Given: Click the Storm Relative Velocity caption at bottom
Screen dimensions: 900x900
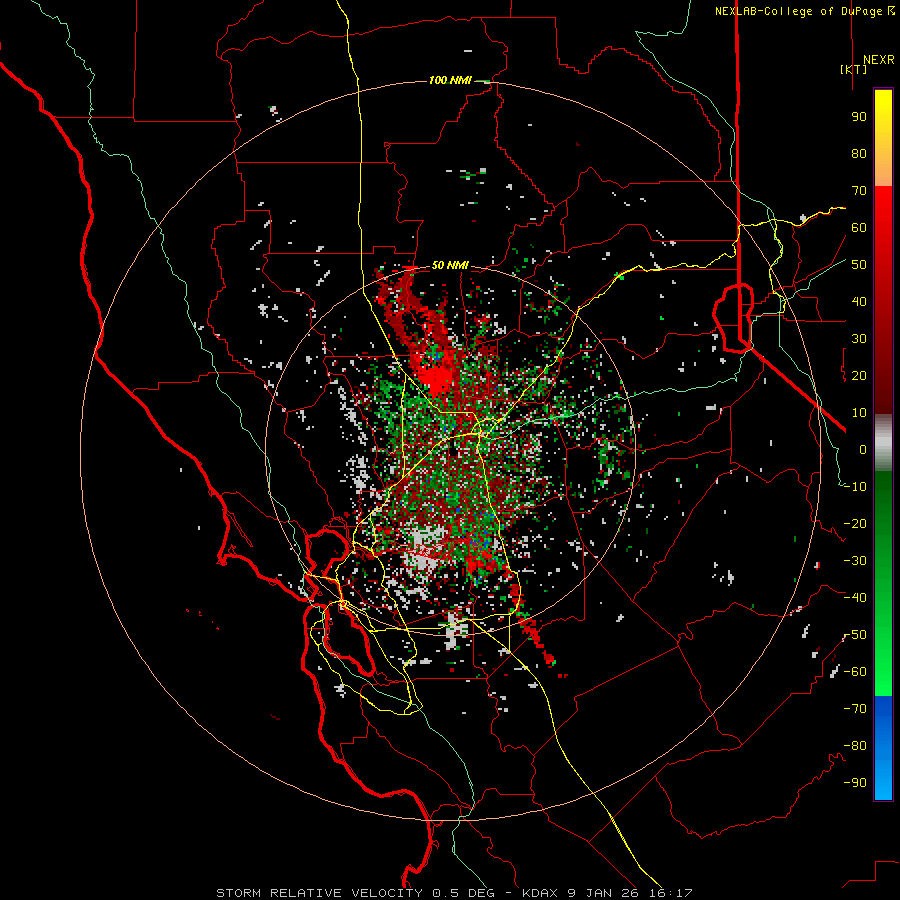Looking at the screenshot, I should point(454,893).
